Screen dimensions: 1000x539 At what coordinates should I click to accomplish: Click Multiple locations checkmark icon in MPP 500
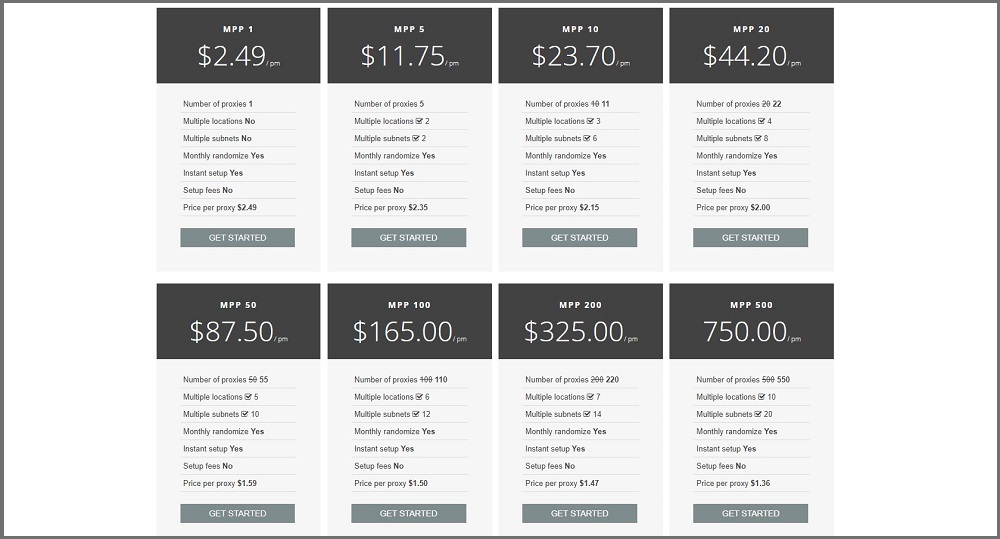pos(761,396)
